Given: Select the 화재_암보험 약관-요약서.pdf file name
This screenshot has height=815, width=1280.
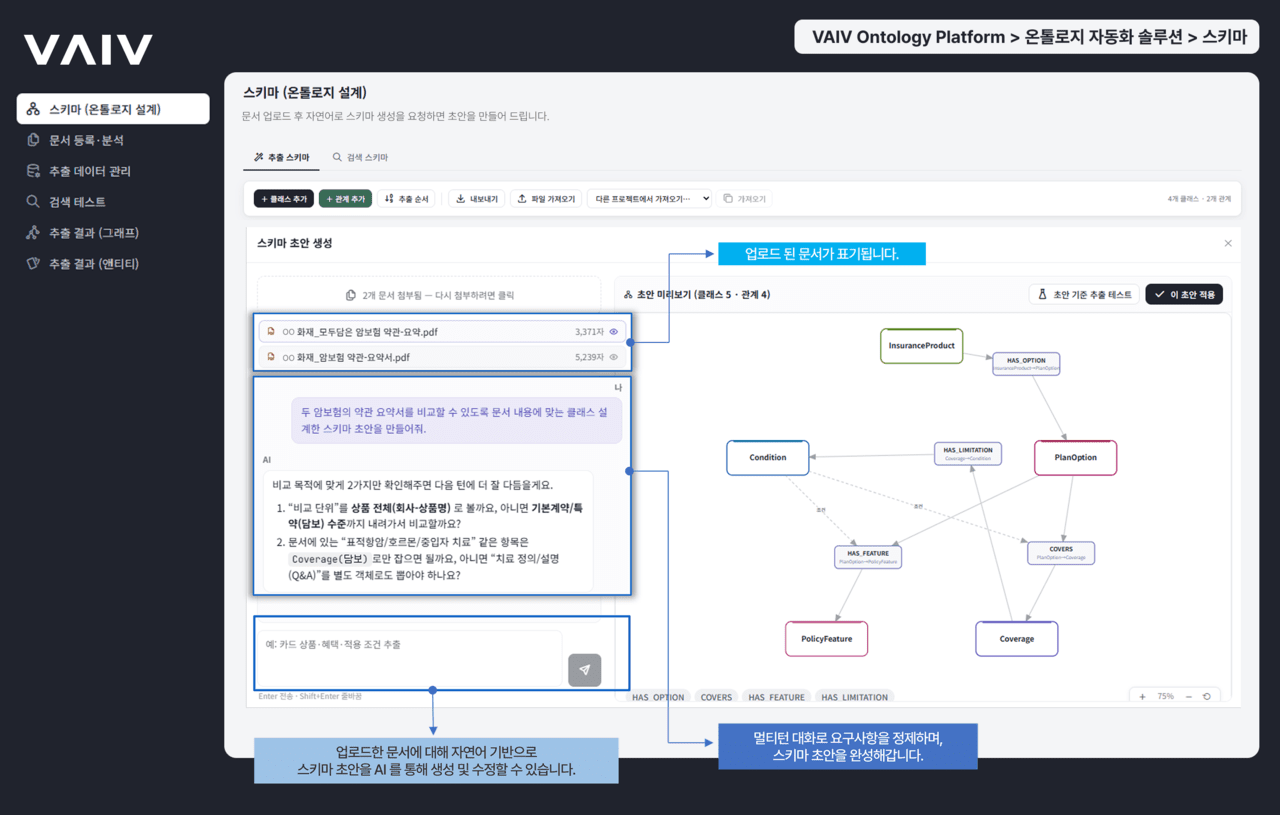Looking at the screenshot, I should tap(346, 357).
